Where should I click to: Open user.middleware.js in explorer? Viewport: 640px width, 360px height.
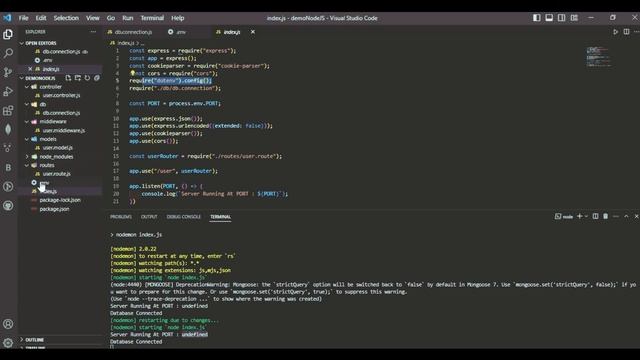click(x=64, y=131)
